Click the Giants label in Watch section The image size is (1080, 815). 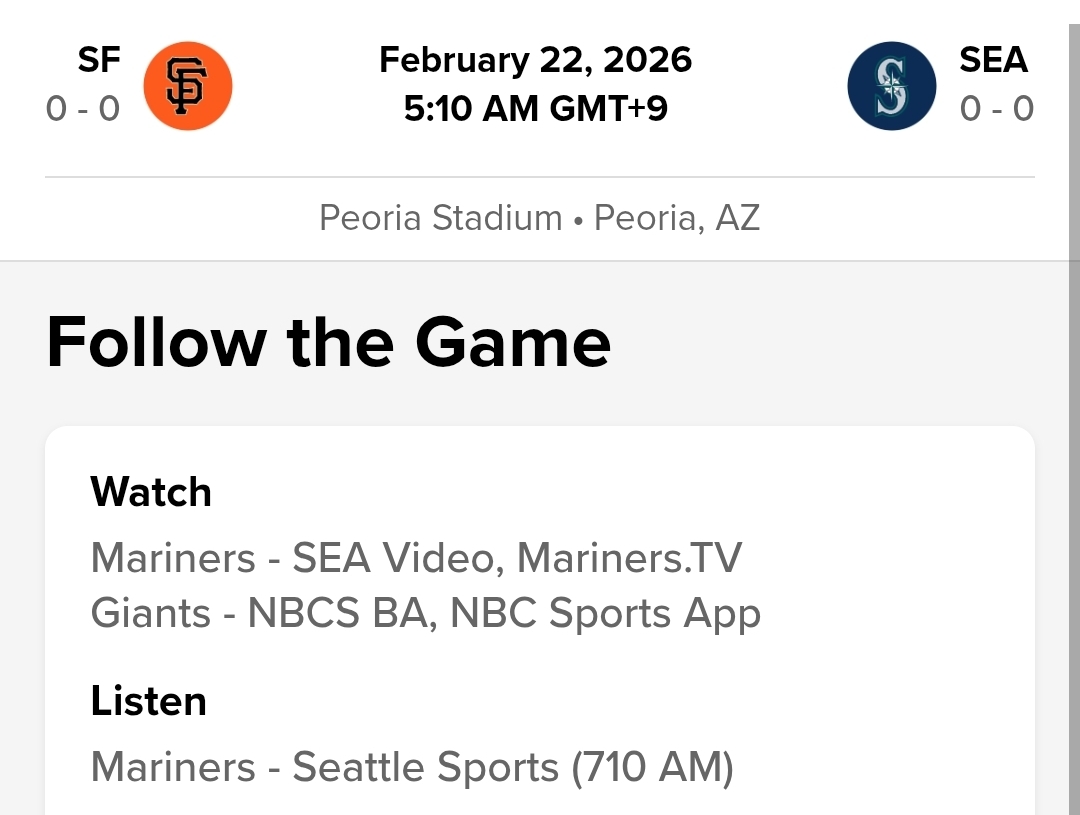[x=150, y=613]
